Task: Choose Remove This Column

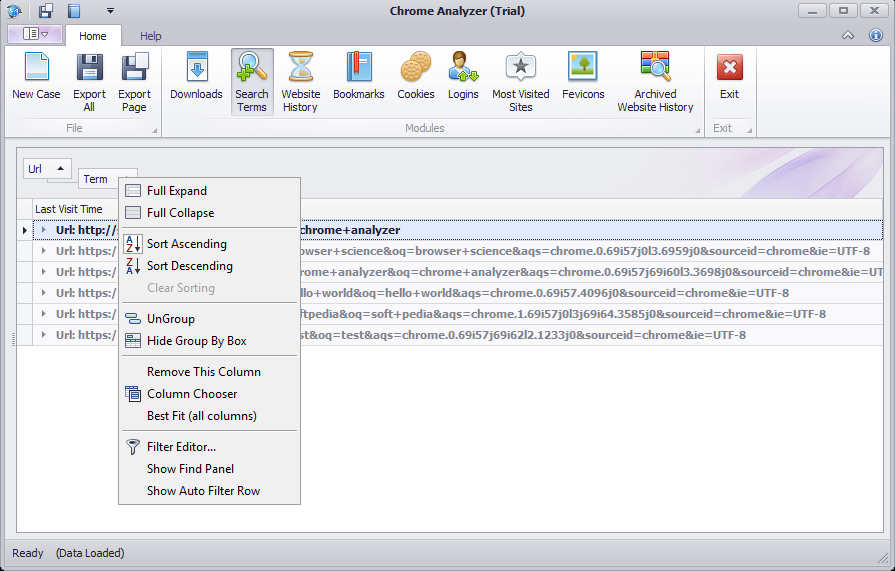Action: (209, 372)
